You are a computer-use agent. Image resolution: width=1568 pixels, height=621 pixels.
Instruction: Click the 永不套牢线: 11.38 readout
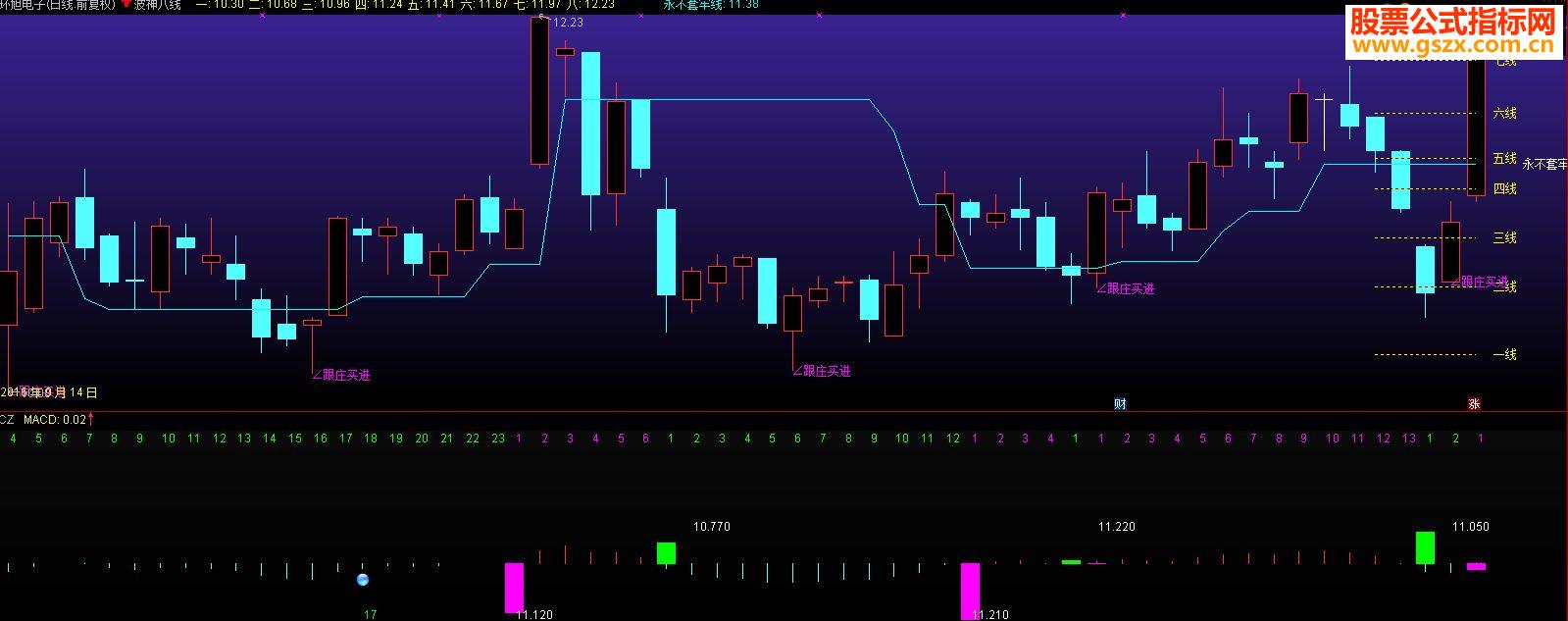[x=711, y=5]
